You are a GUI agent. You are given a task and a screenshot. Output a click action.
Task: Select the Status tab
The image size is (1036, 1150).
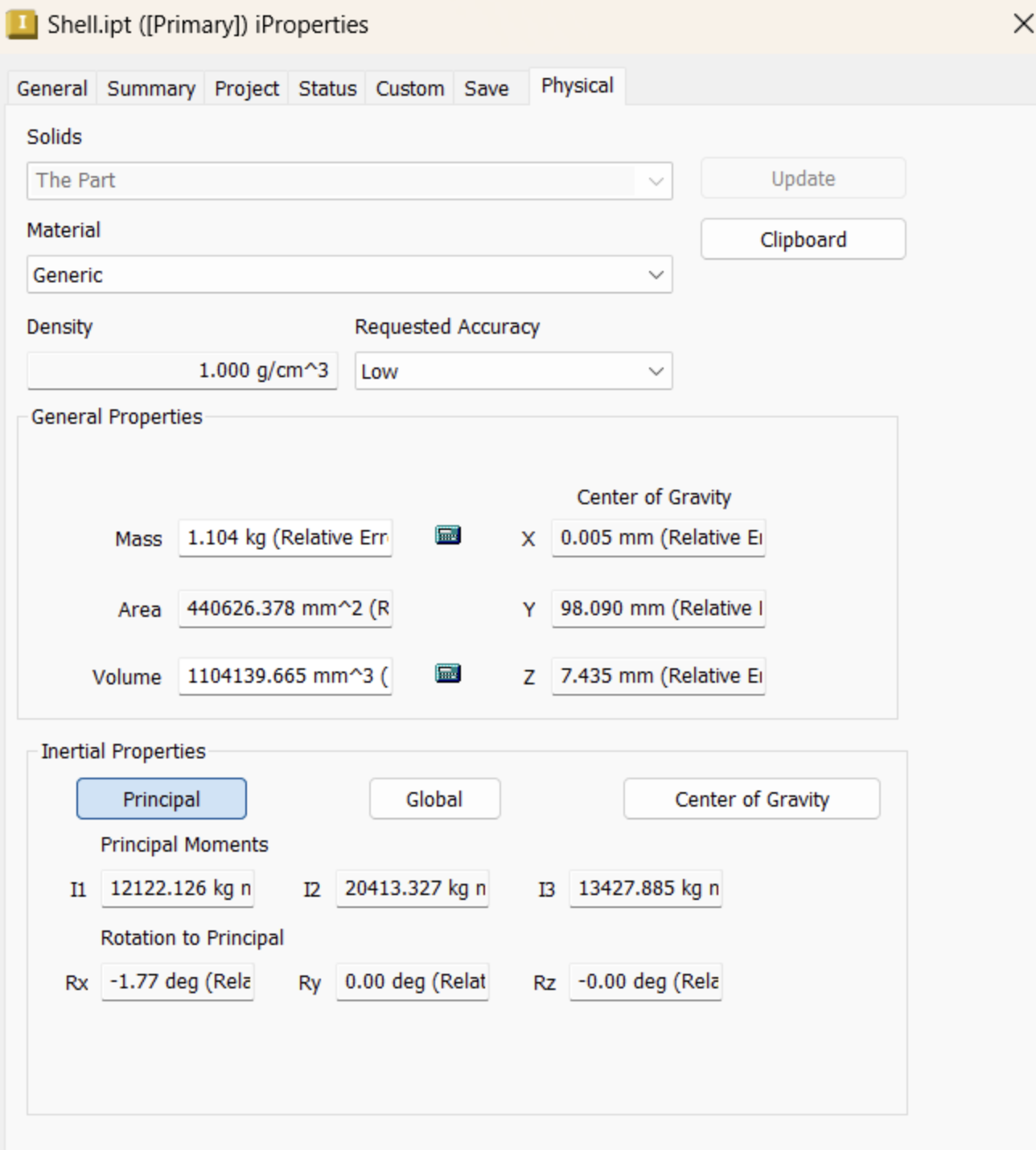(x=327, y=88)
